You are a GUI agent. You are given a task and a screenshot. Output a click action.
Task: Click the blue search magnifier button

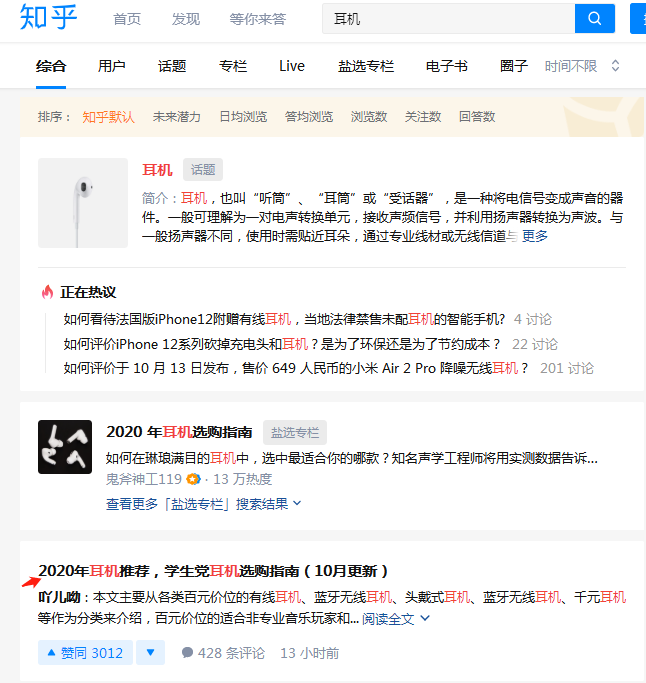pos(595,19)
